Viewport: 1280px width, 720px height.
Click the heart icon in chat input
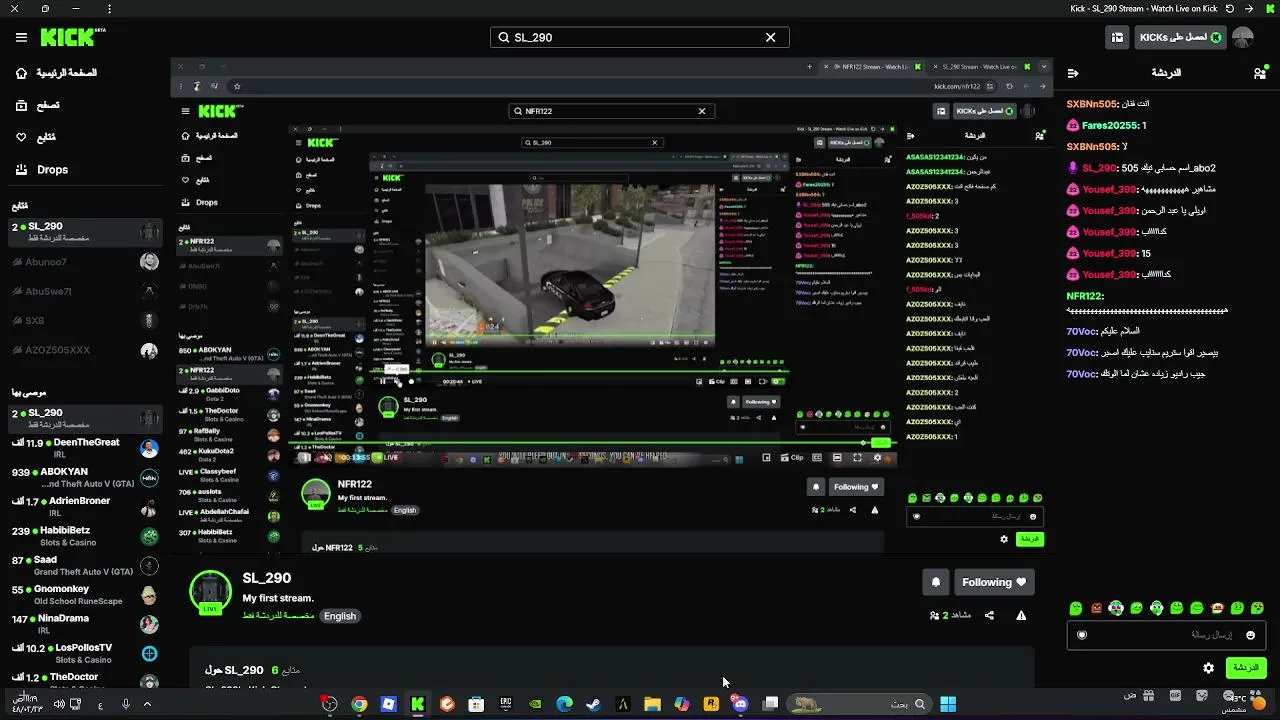point(1081,635)
